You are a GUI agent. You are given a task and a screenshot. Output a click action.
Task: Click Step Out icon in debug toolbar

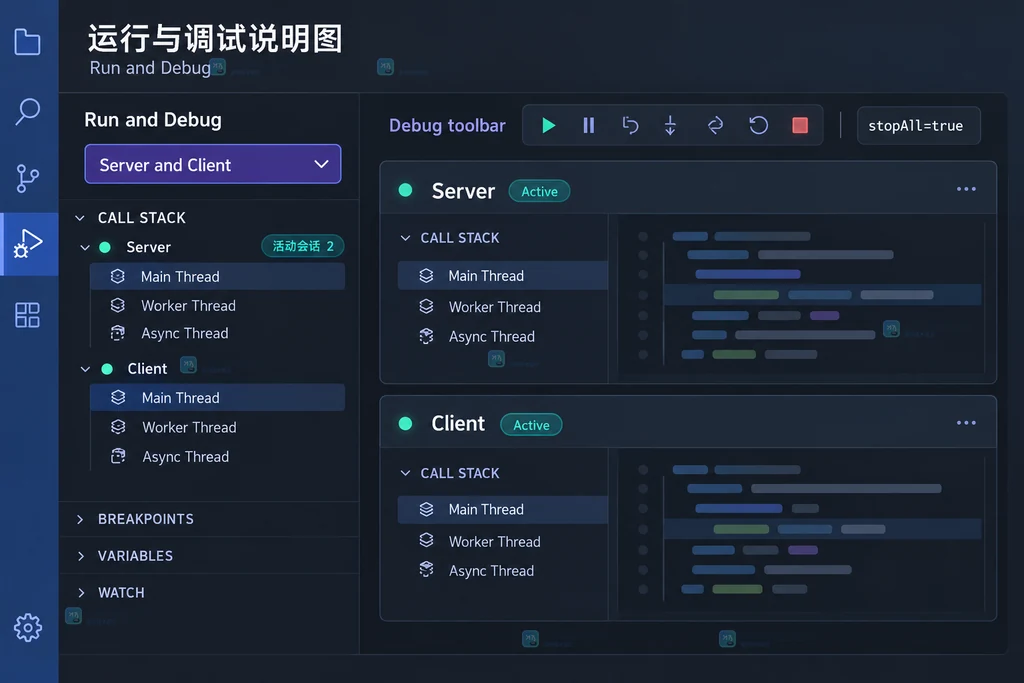[715, 125]
